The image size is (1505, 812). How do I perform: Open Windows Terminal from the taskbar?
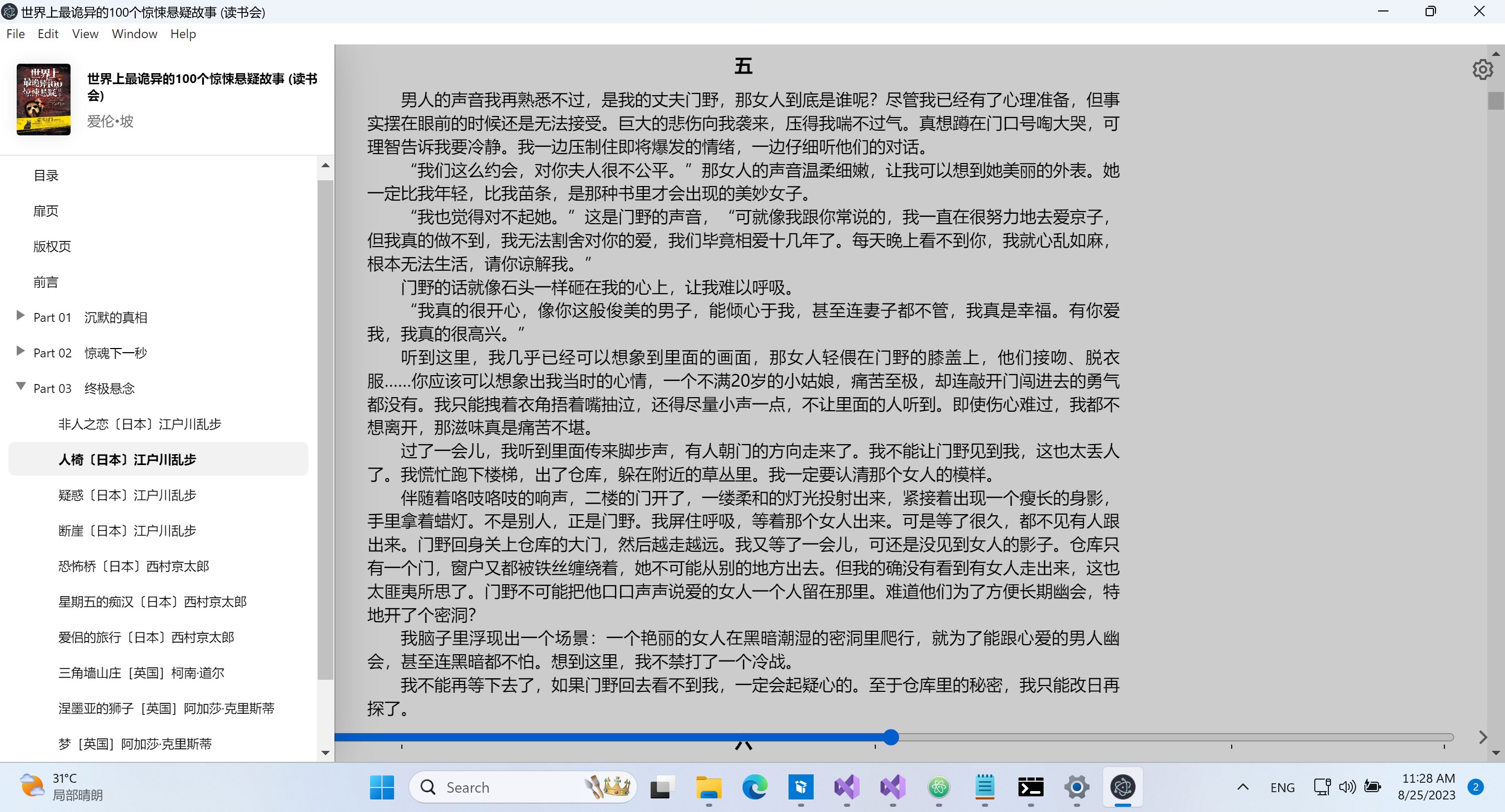click(x=1031, y=787)
